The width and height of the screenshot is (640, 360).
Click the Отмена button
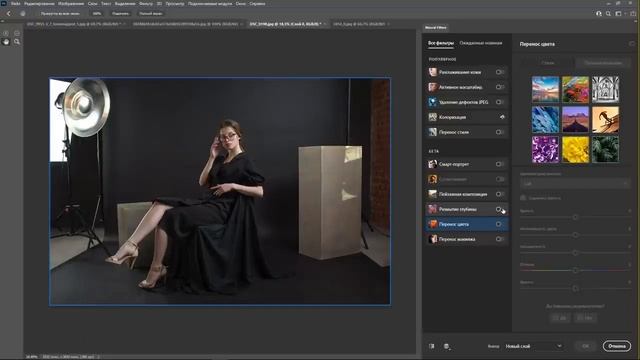click(x=616, y=346)
